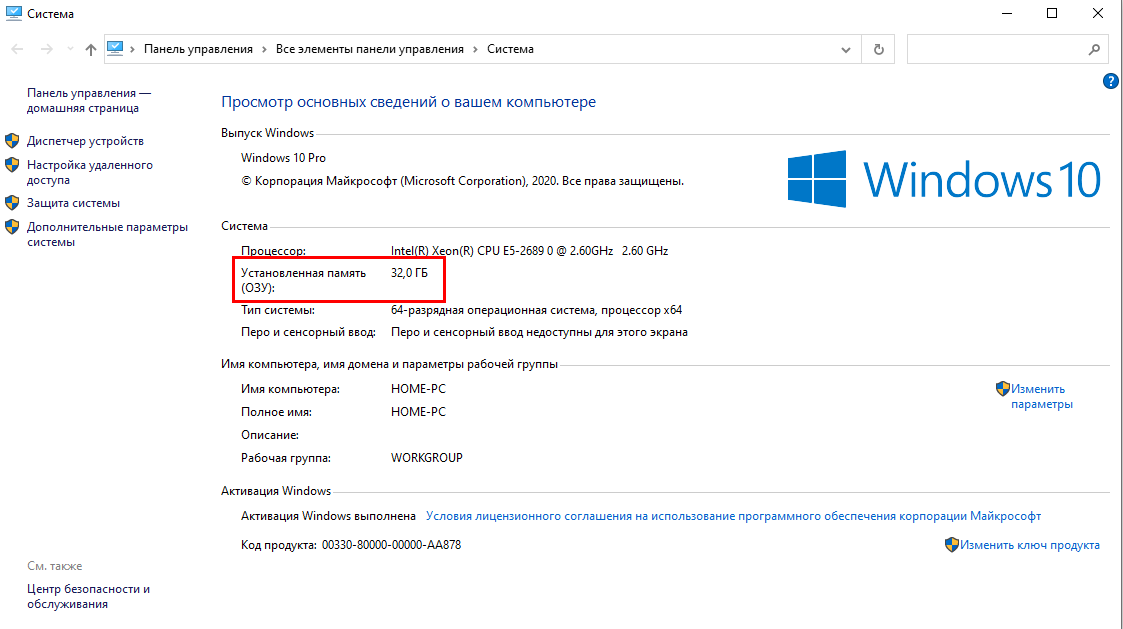Click 'Активация Windows выполнена' status text
The height and width of the screenshot is (629, 1123).
(328, 516)
